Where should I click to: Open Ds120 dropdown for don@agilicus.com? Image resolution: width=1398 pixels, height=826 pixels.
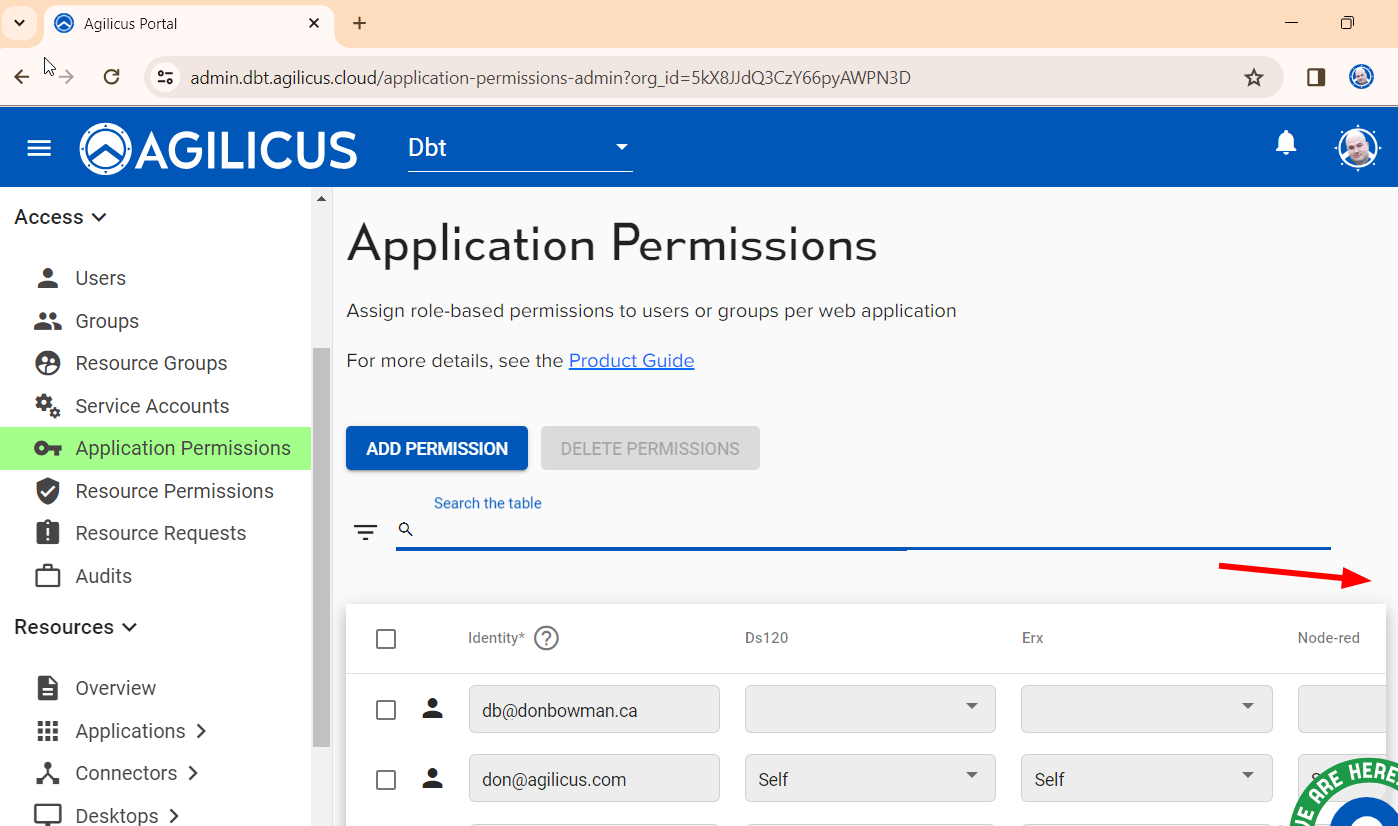pos(870,779)
